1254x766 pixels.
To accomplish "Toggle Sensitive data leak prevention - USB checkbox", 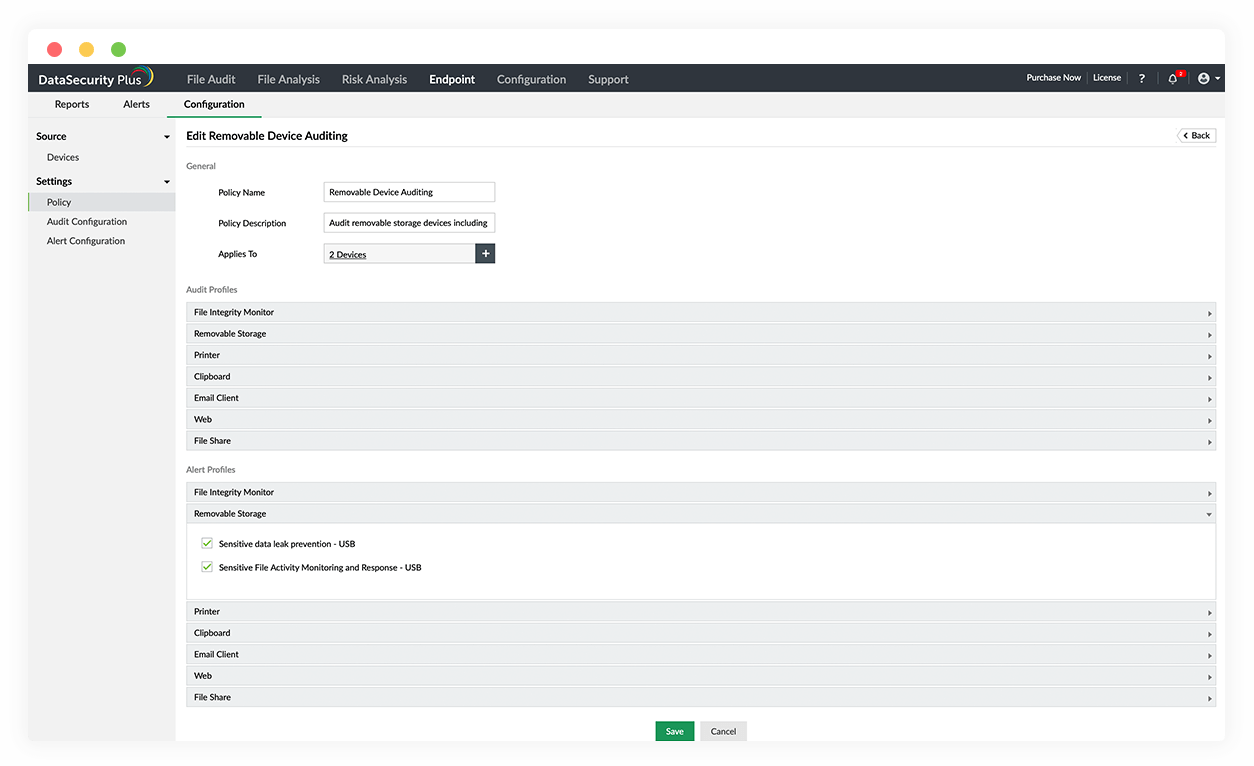I will click(x=207, y=543).
